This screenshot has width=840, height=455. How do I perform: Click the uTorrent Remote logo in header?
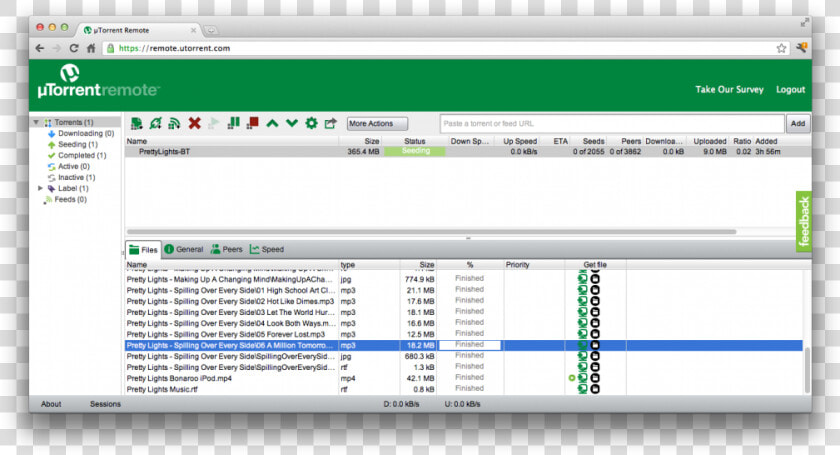pyautogui.click(x=98, y=81)
